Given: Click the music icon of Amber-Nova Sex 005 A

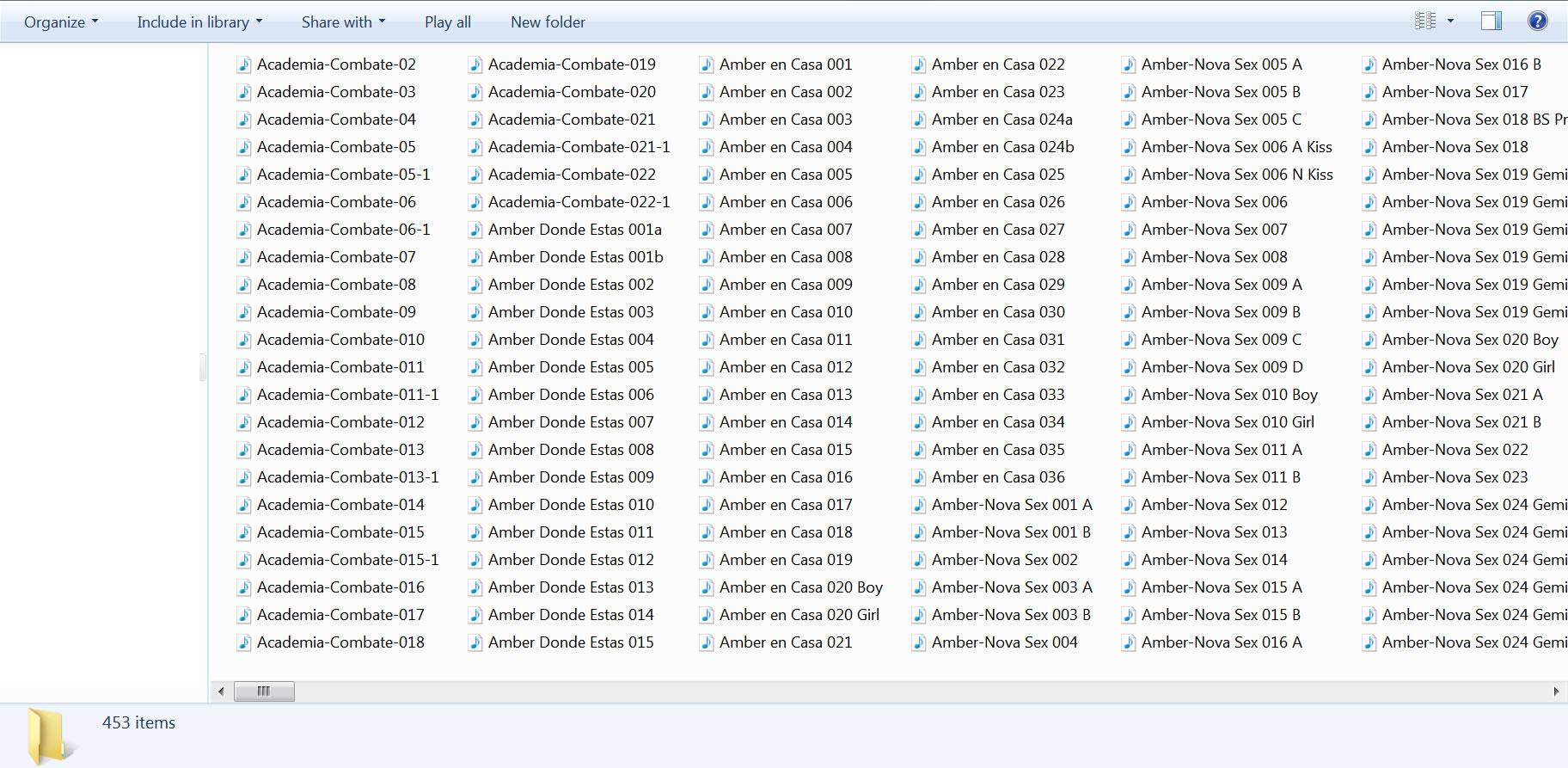Looking at the screenshot, I should [1129, 65].
